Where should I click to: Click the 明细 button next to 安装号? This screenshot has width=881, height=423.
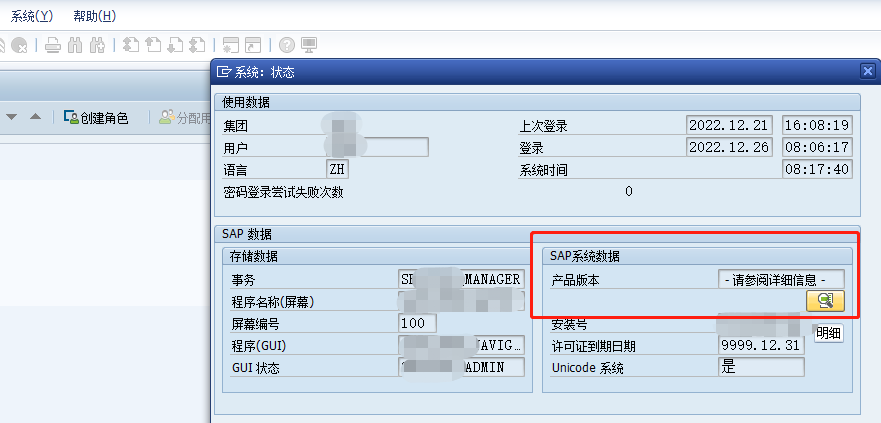coord(829,333)
